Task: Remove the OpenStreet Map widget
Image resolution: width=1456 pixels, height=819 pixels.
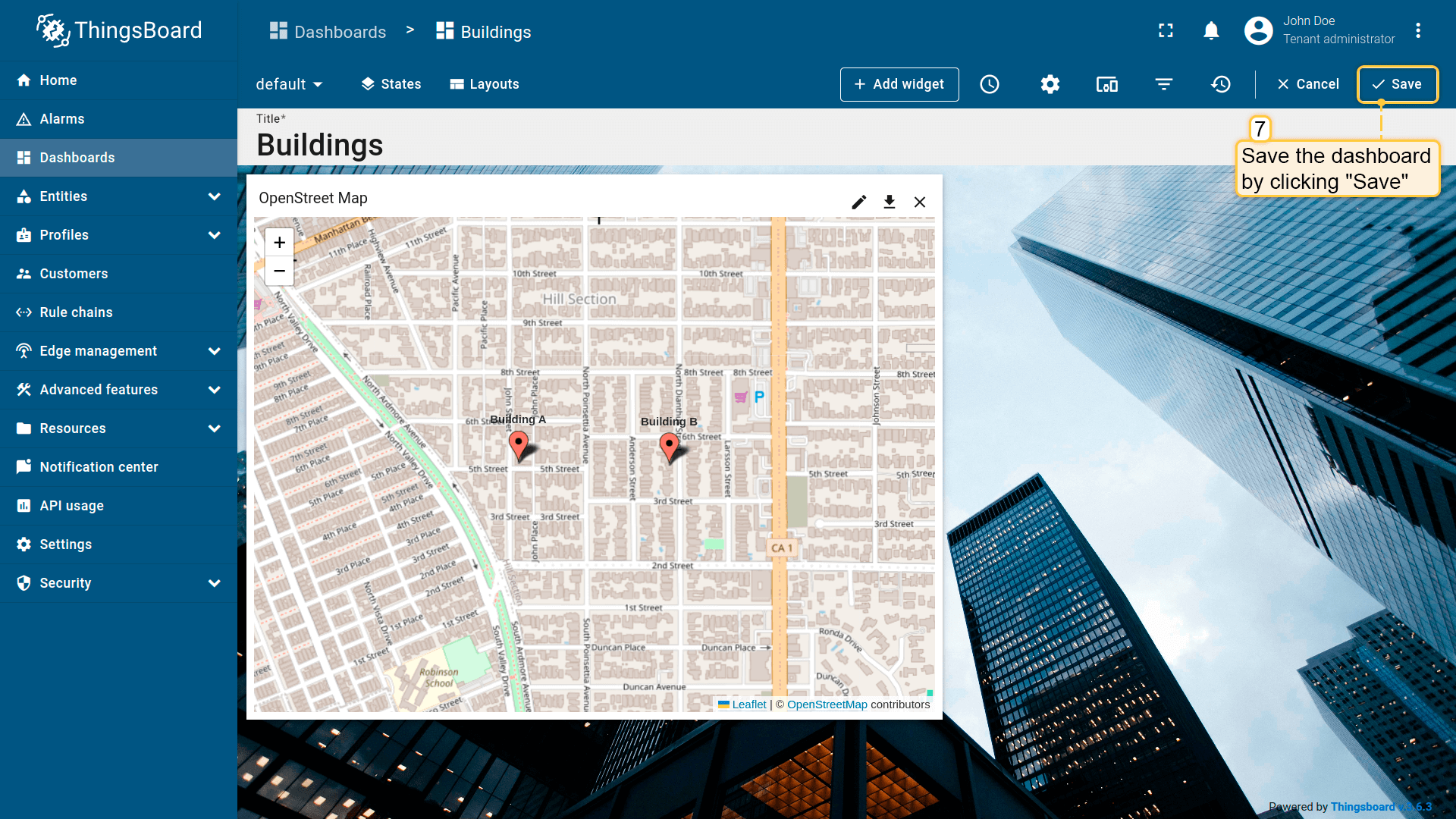Action: coord(920,202)
